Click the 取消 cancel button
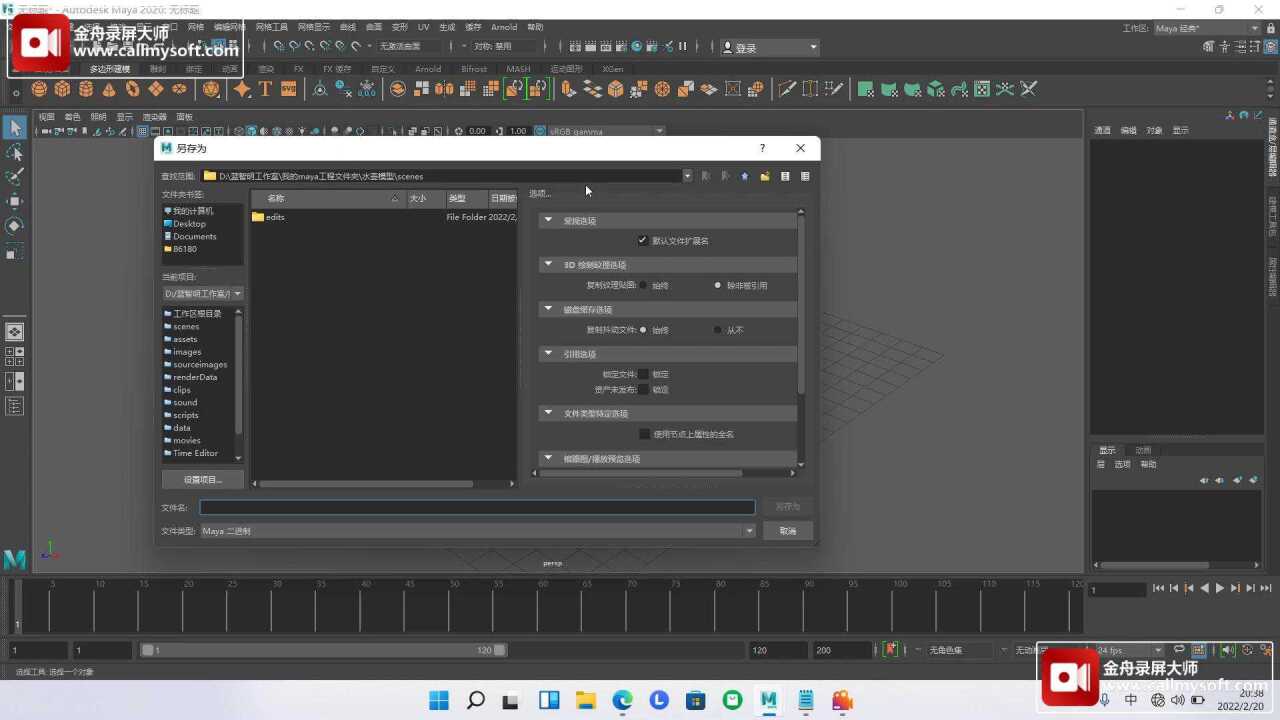1280x720 pixels. [x=788, y=531]
